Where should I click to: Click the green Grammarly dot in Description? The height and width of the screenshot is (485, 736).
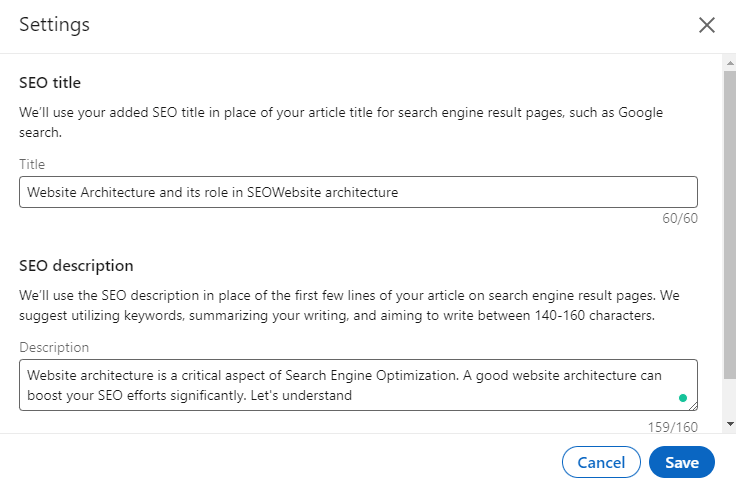(x=683, y=398)
